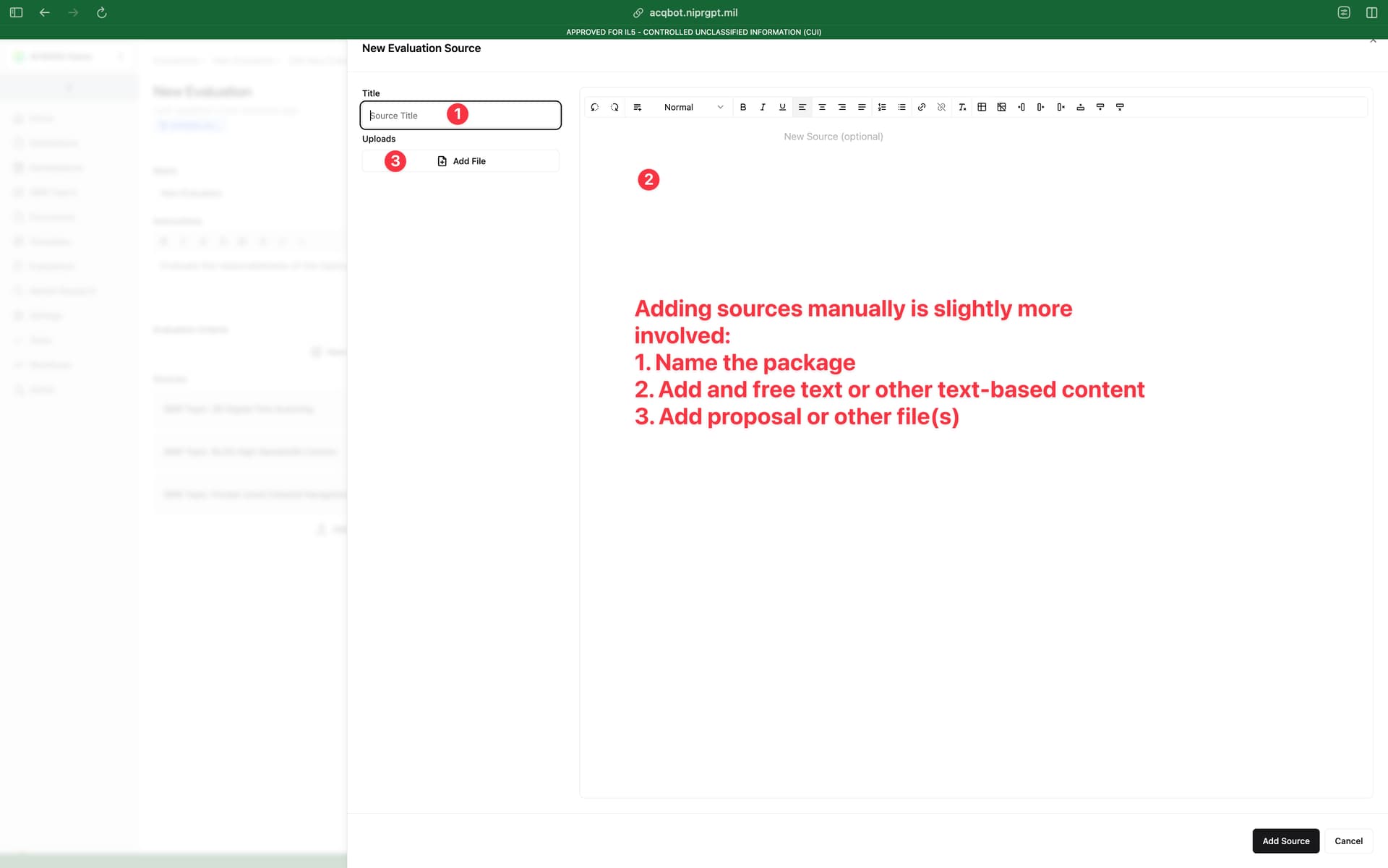Viewport: 1388px width, 868px height.
Task: Click the redo icon in editor toolbar
Action: (x=614, y=107)
